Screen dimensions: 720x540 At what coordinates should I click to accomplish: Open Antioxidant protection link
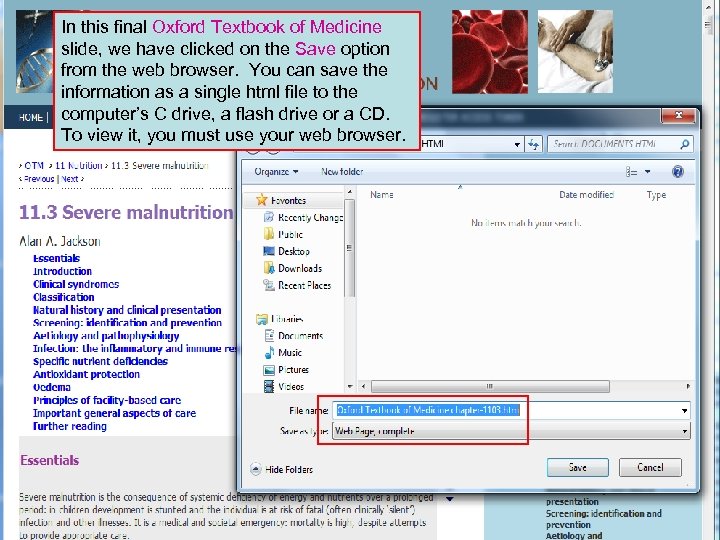coord(86,374)
